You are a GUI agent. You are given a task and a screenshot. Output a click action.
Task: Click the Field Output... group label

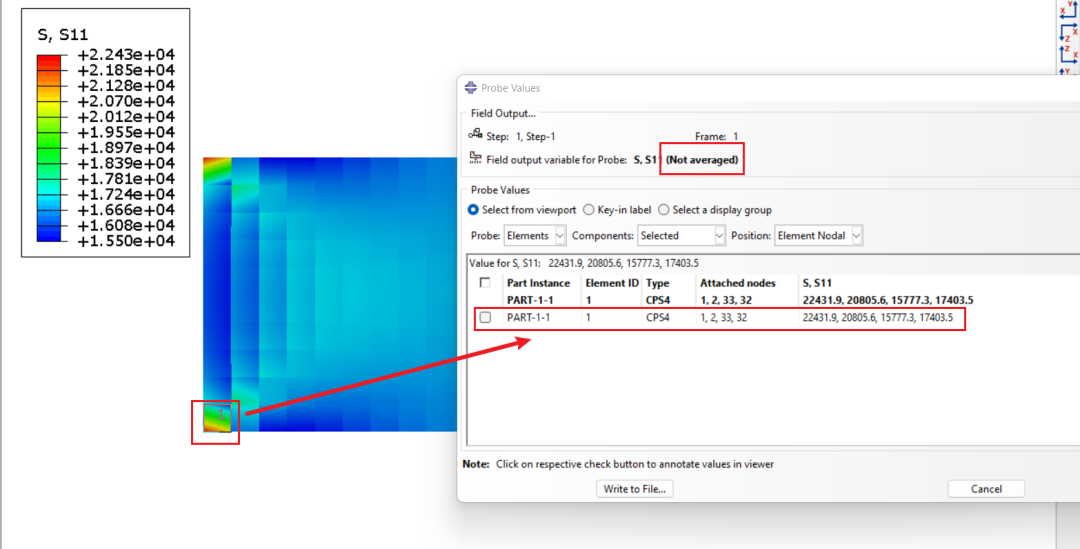tap(503, 113)
